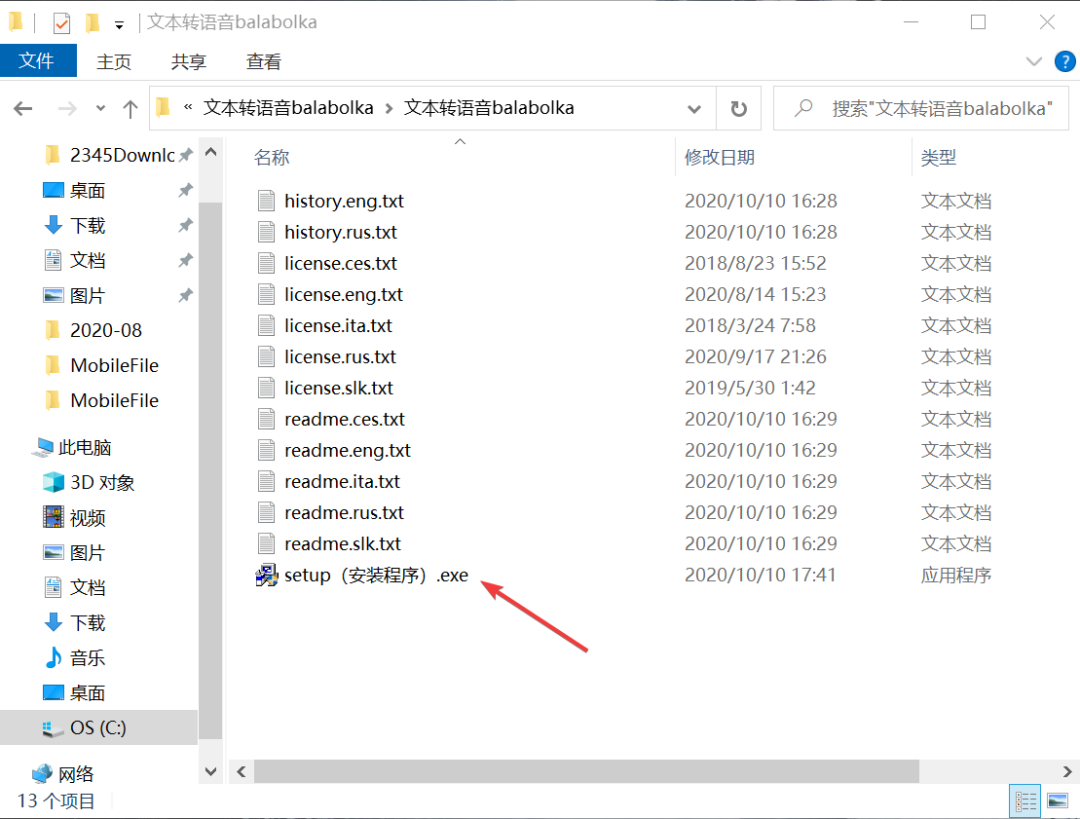1080x819 pixels.
Task: Click new folder icon in quick access toolbar
Action: point(92,23)
